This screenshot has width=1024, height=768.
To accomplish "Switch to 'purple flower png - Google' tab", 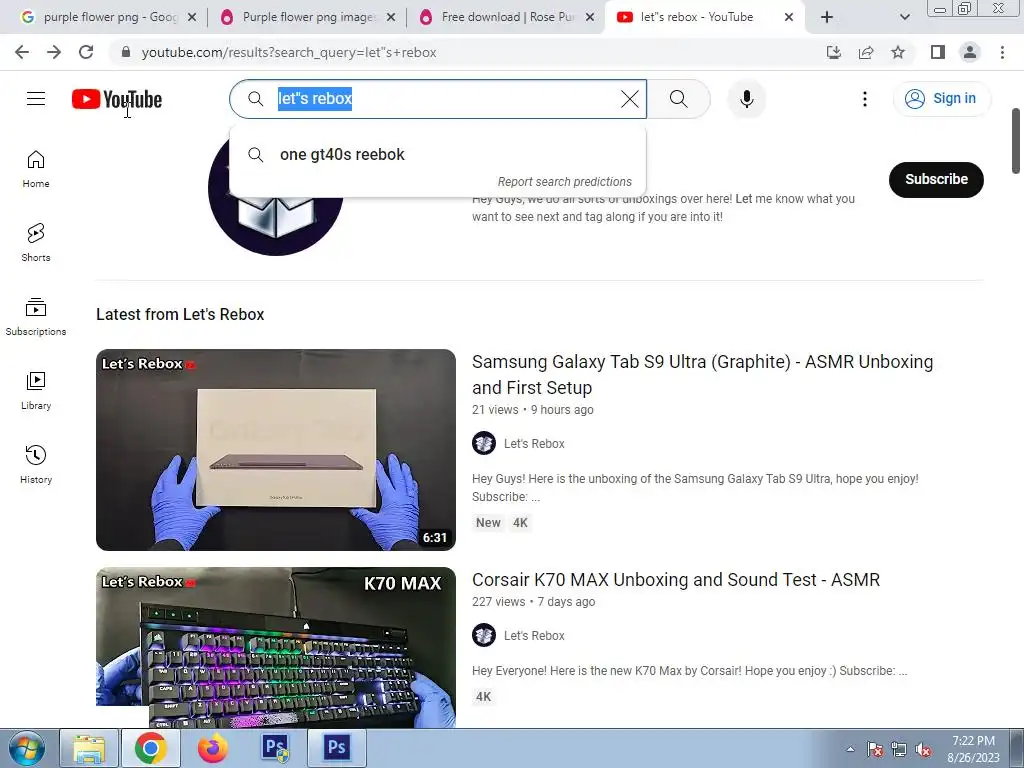I will pyautogui.click(x=111, y=17).
